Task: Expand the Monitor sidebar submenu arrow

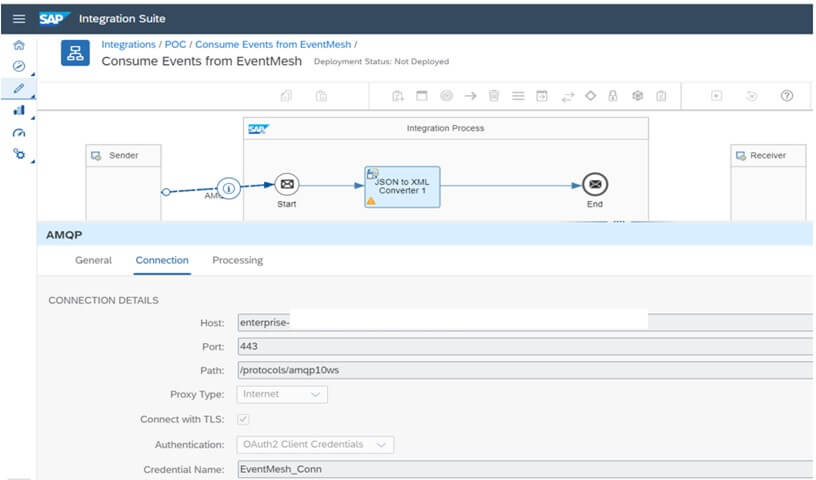Action: 33,118
